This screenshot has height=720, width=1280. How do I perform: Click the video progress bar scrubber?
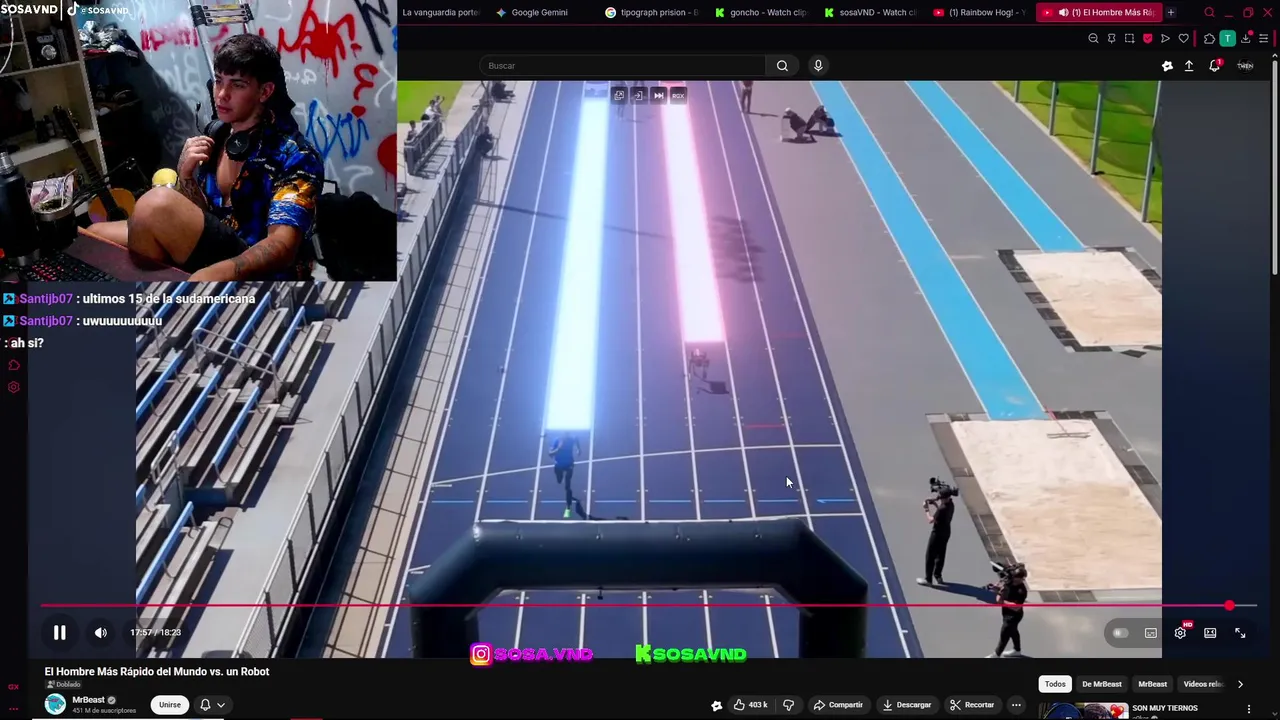pyautogui.click(x=1229, y=606)
